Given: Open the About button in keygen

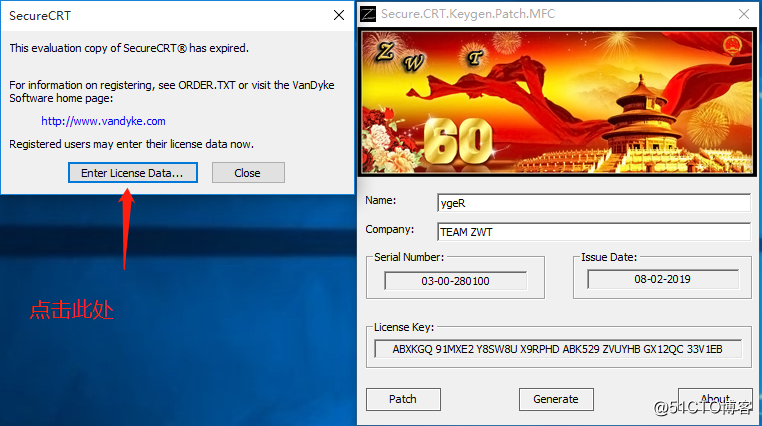Looking at the screenshot, I should [x=715, y=399].
